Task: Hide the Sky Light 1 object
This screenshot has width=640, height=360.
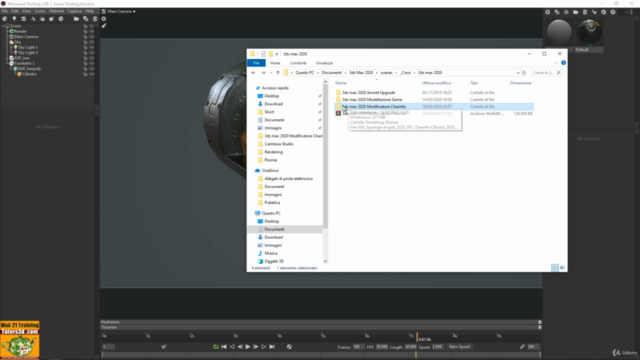Action: 91,47
